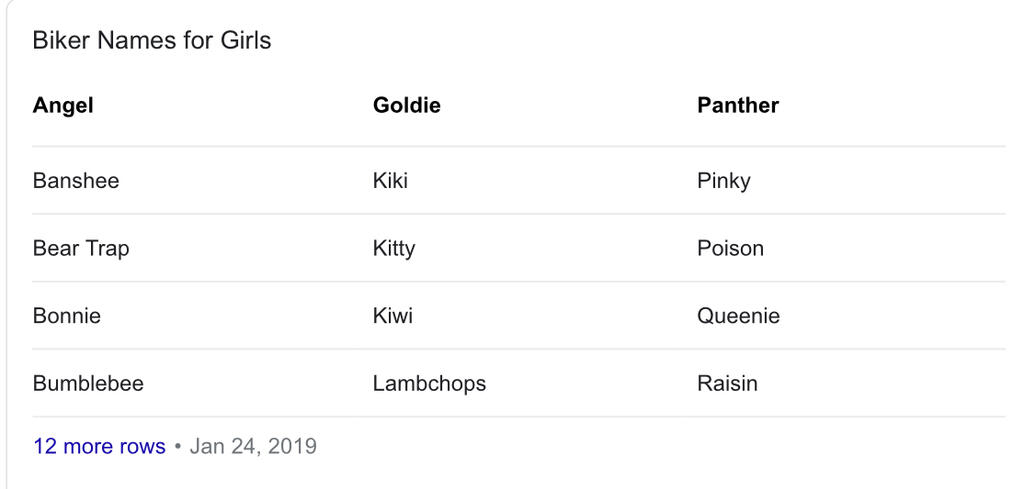
Task: Click the word 'Trap' in Bear Trap
Action: pos(107,249)
